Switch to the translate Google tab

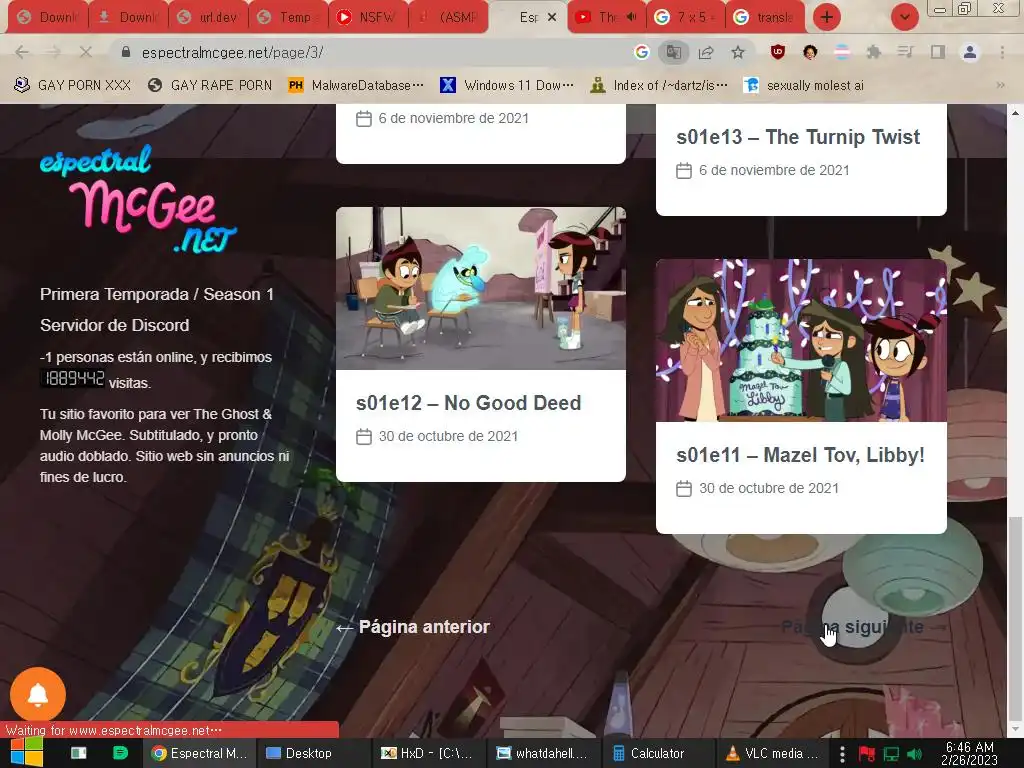coord(765,17)
